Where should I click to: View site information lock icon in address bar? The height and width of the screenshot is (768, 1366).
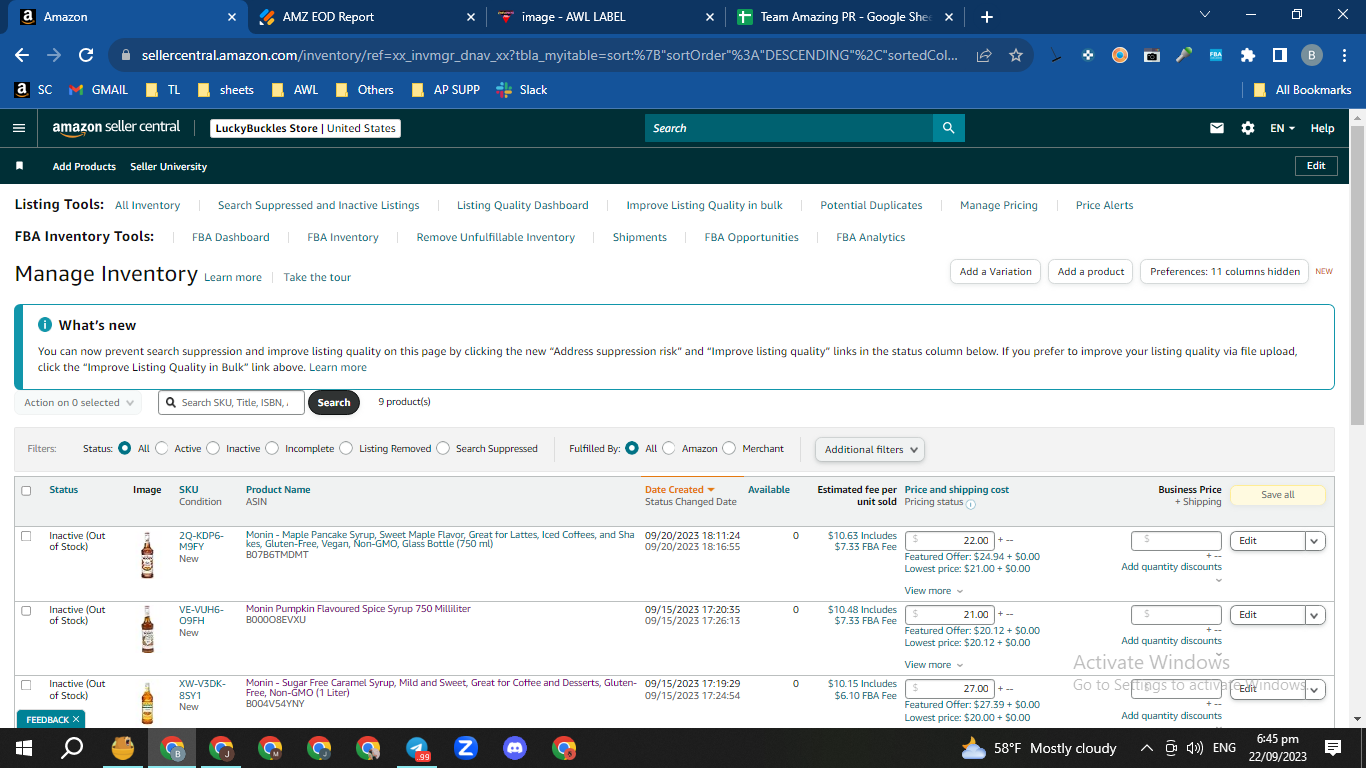(126, 55)
